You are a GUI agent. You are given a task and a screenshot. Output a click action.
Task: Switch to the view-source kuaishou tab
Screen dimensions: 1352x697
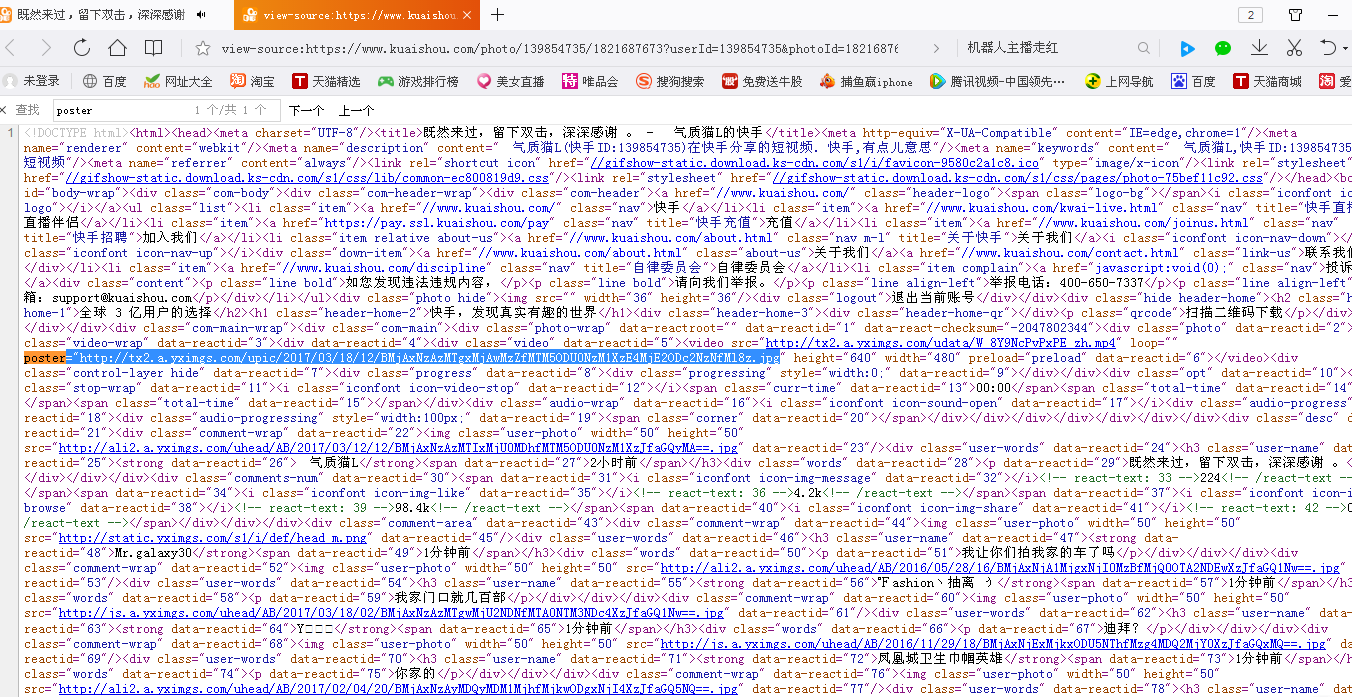tap(350, 15)
